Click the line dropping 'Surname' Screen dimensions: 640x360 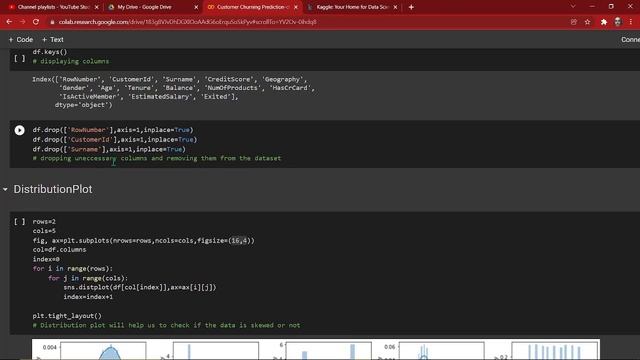[x=109, y=149]
